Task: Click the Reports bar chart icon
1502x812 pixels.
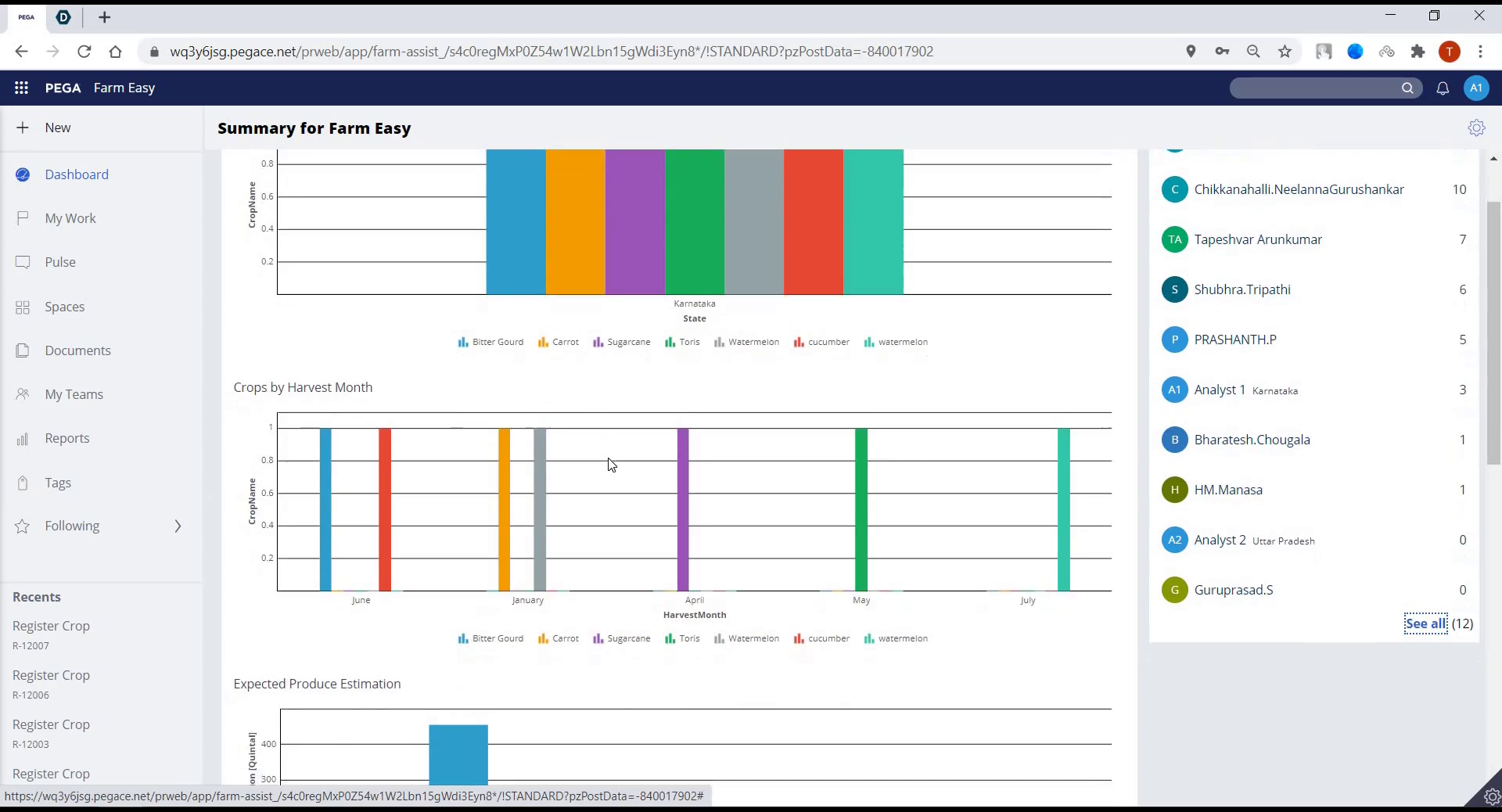Action: click(x=23, y=438)
